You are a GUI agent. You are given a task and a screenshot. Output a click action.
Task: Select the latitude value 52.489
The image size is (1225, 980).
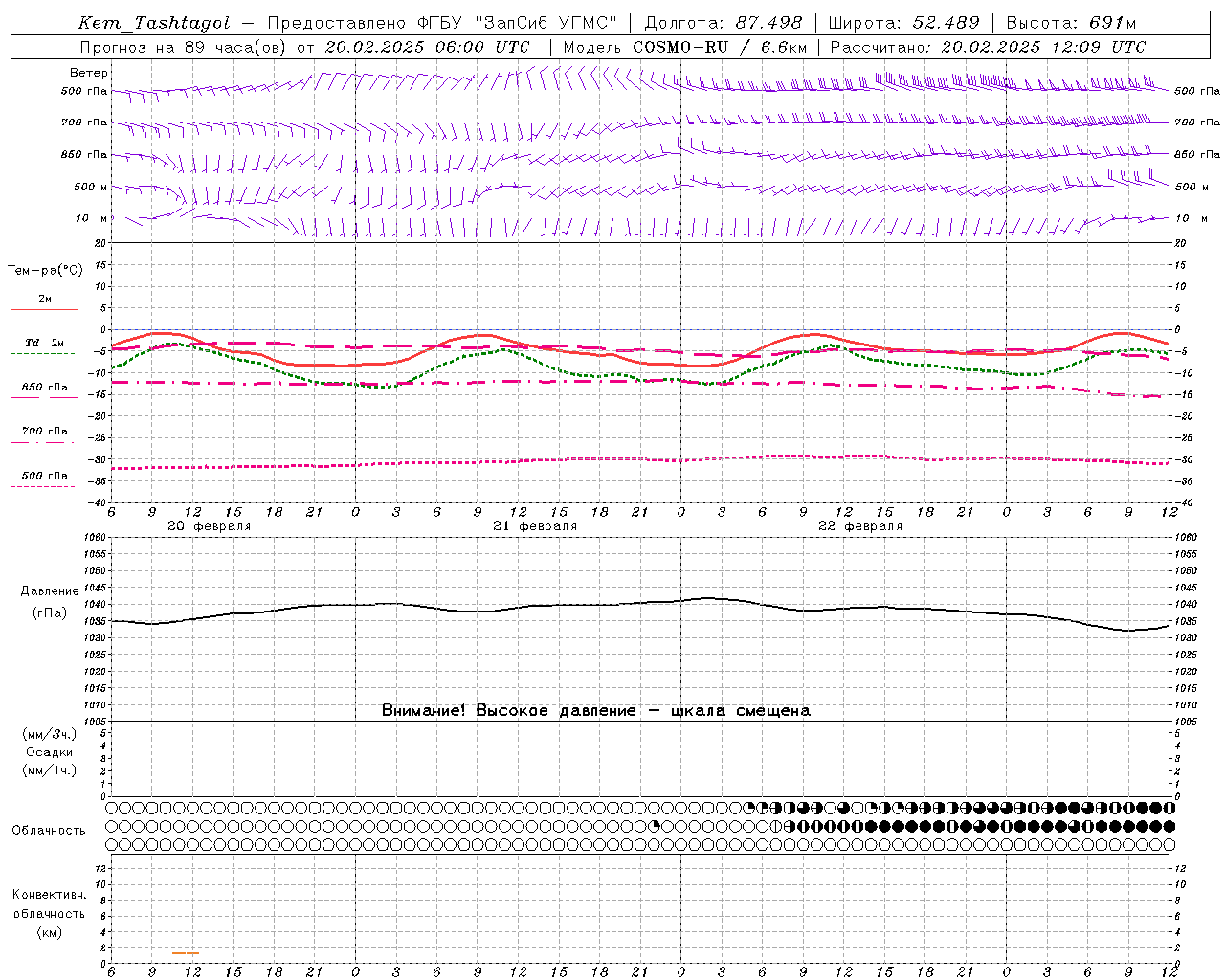[945, 23]
